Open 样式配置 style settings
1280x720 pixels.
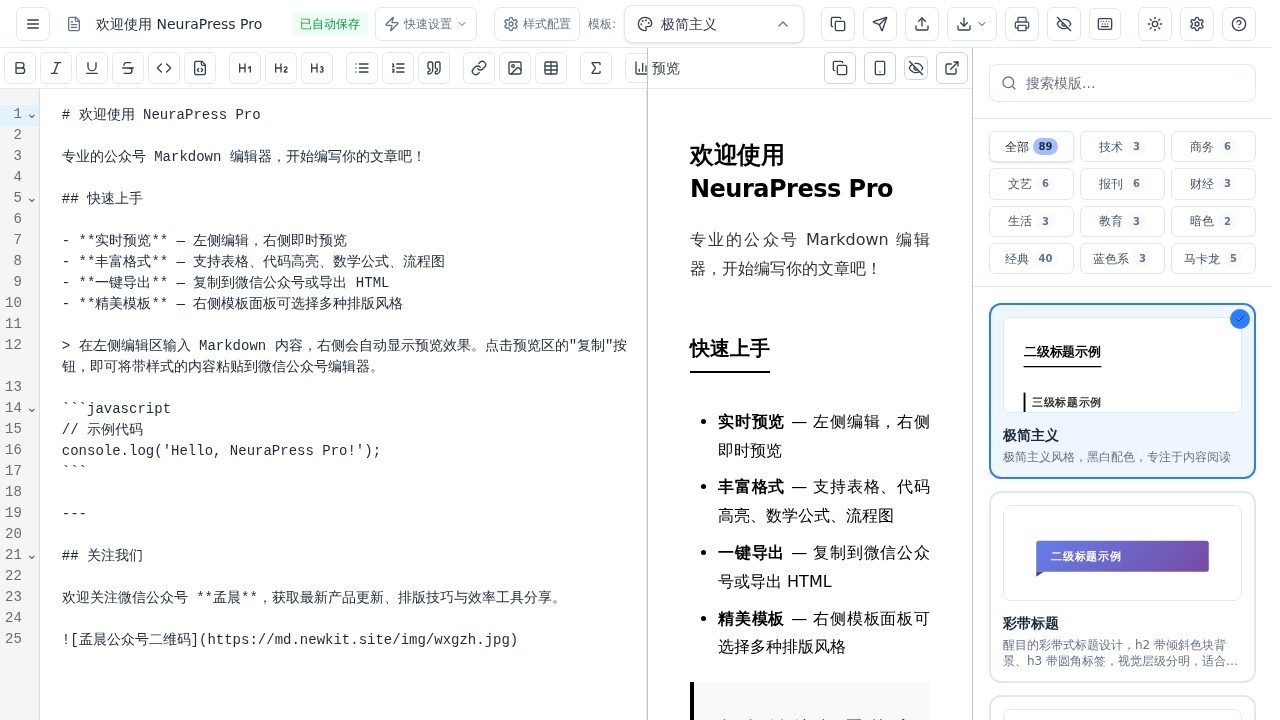pyautogui.click(x=538, y=24)
